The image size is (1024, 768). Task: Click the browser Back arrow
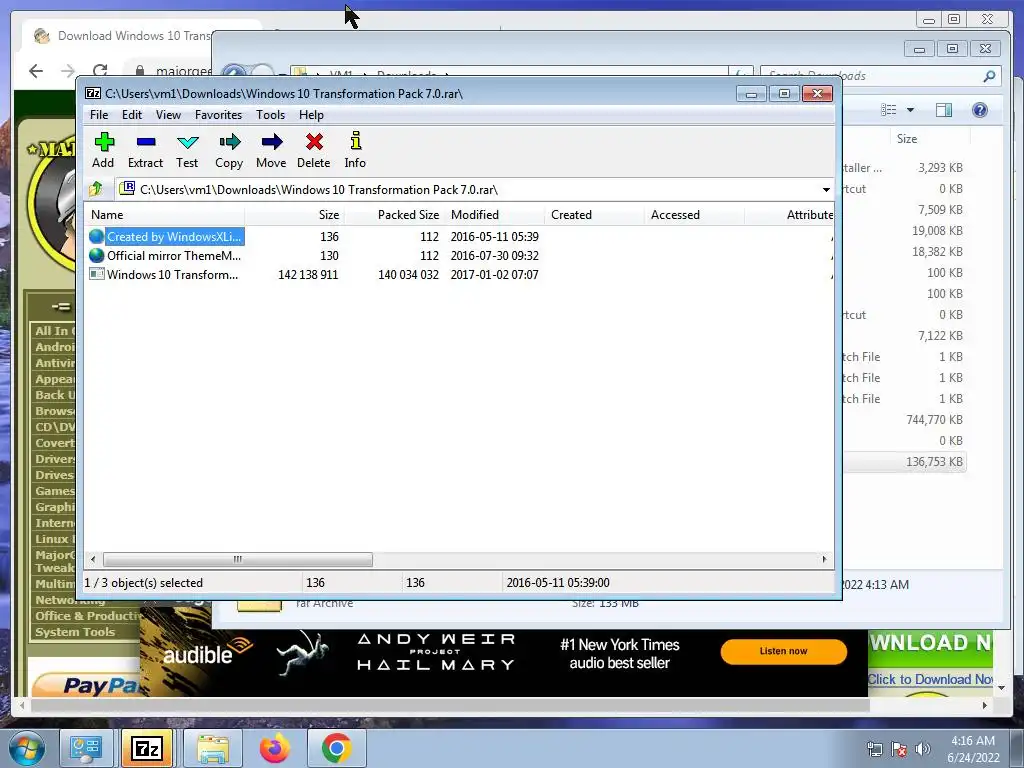tap(36, 71)
